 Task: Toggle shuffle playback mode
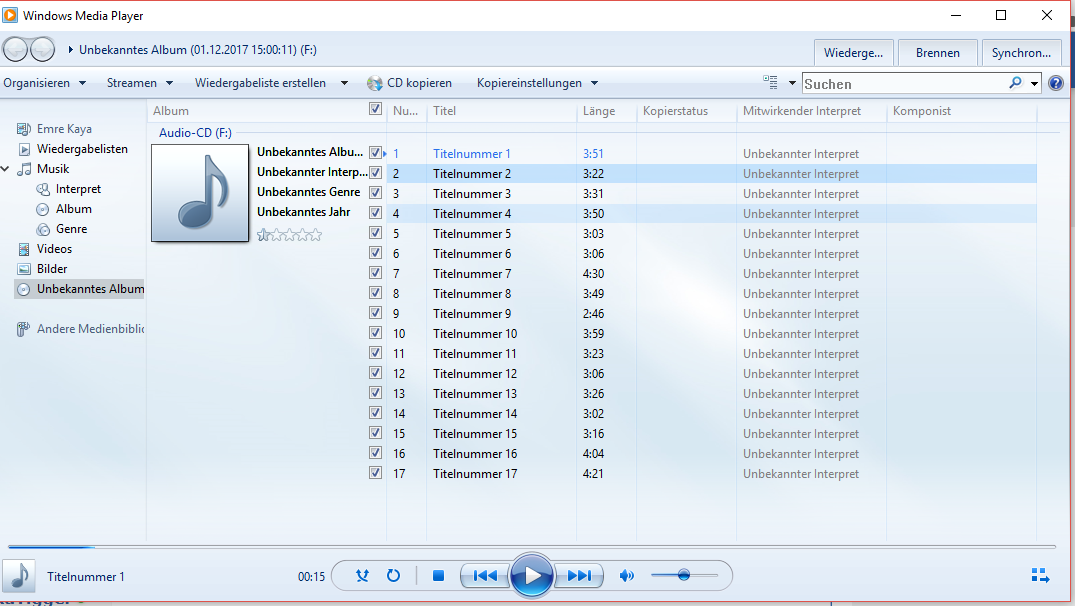[x=363, y=576]
